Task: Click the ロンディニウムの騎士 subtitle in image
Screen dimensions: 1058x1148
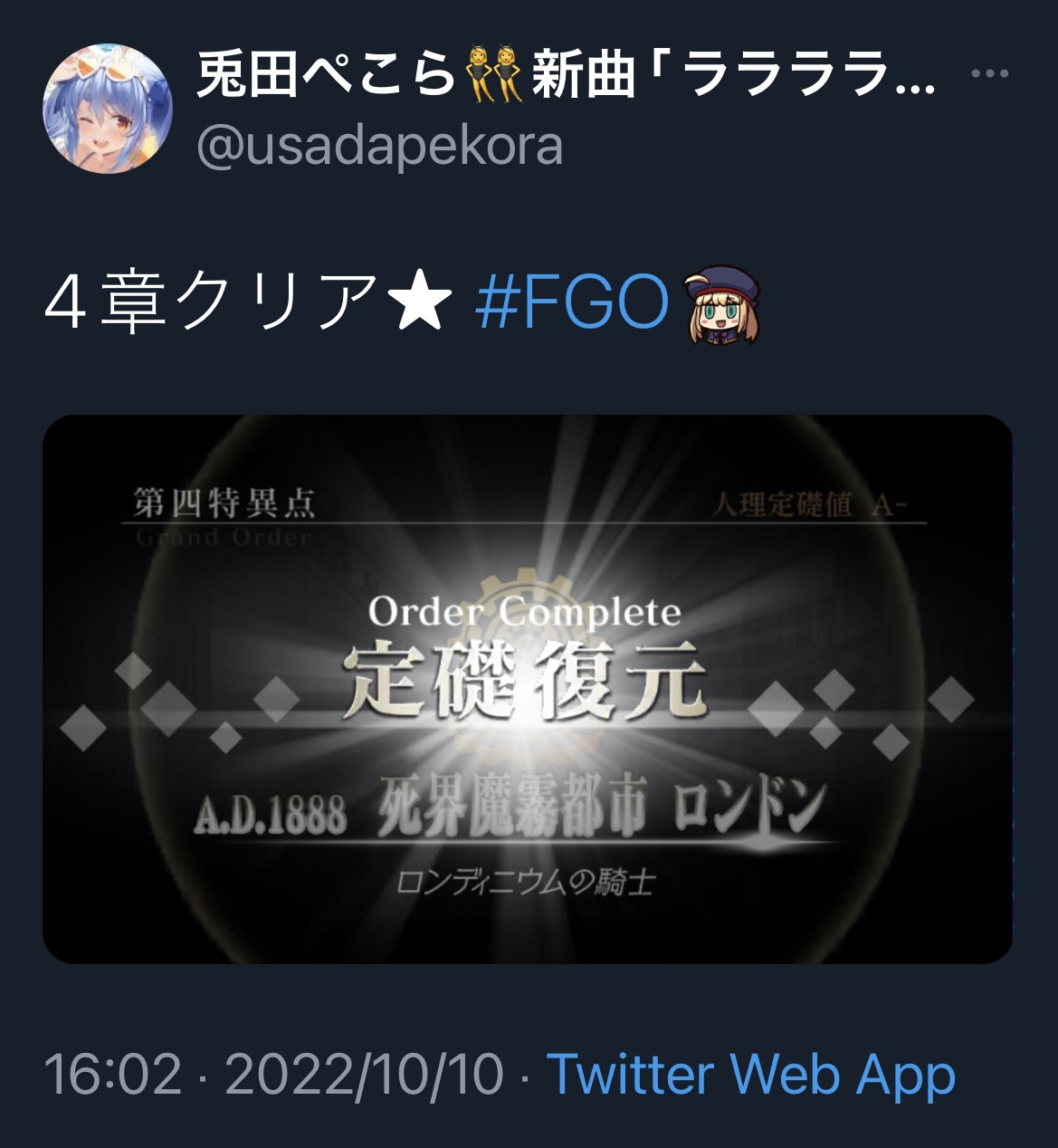Action: pyautogui.click(x=526, y=881)
